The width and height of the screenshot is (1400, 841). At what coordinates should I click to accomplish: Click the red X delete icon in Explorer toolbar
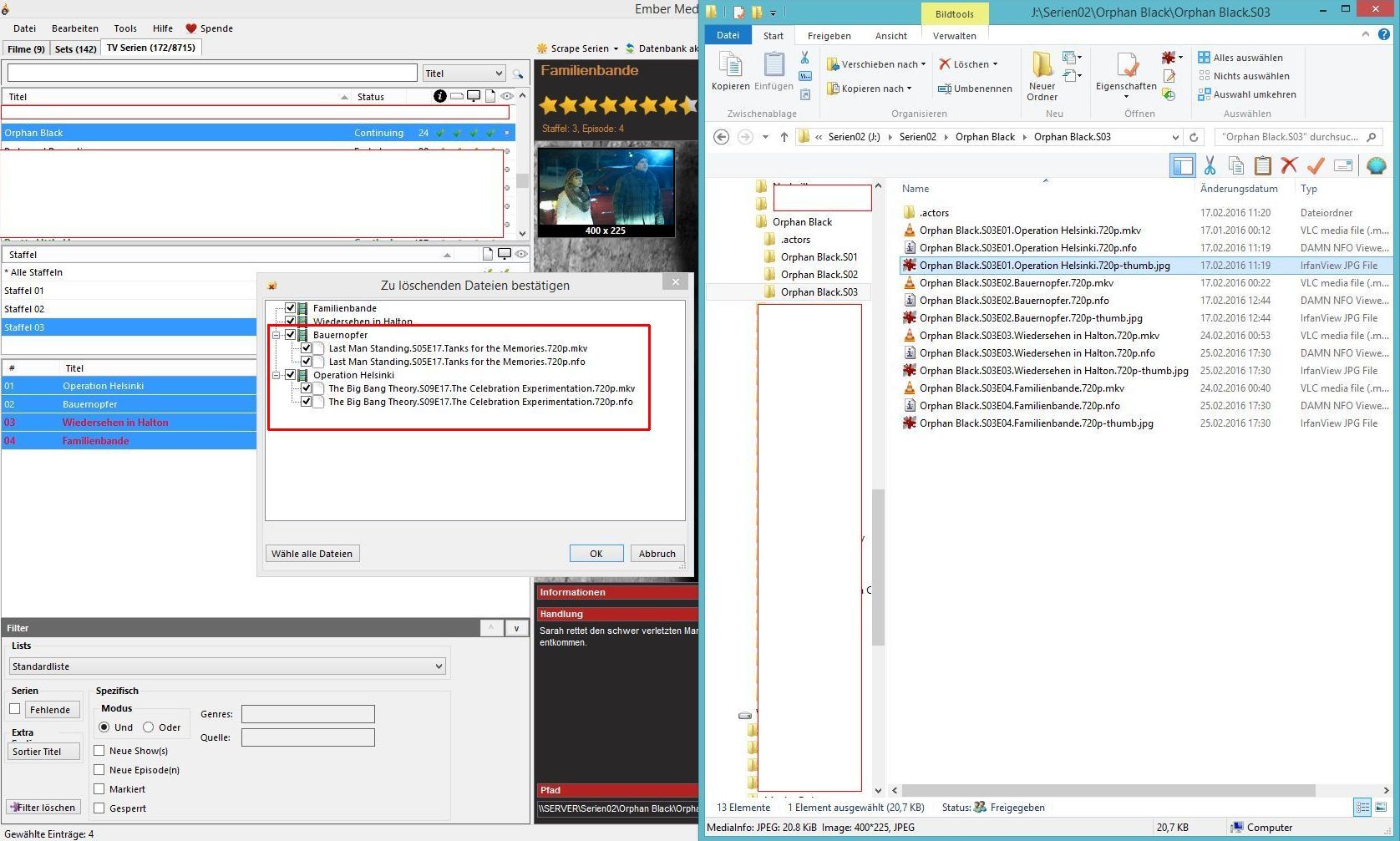click(1289, 165)
